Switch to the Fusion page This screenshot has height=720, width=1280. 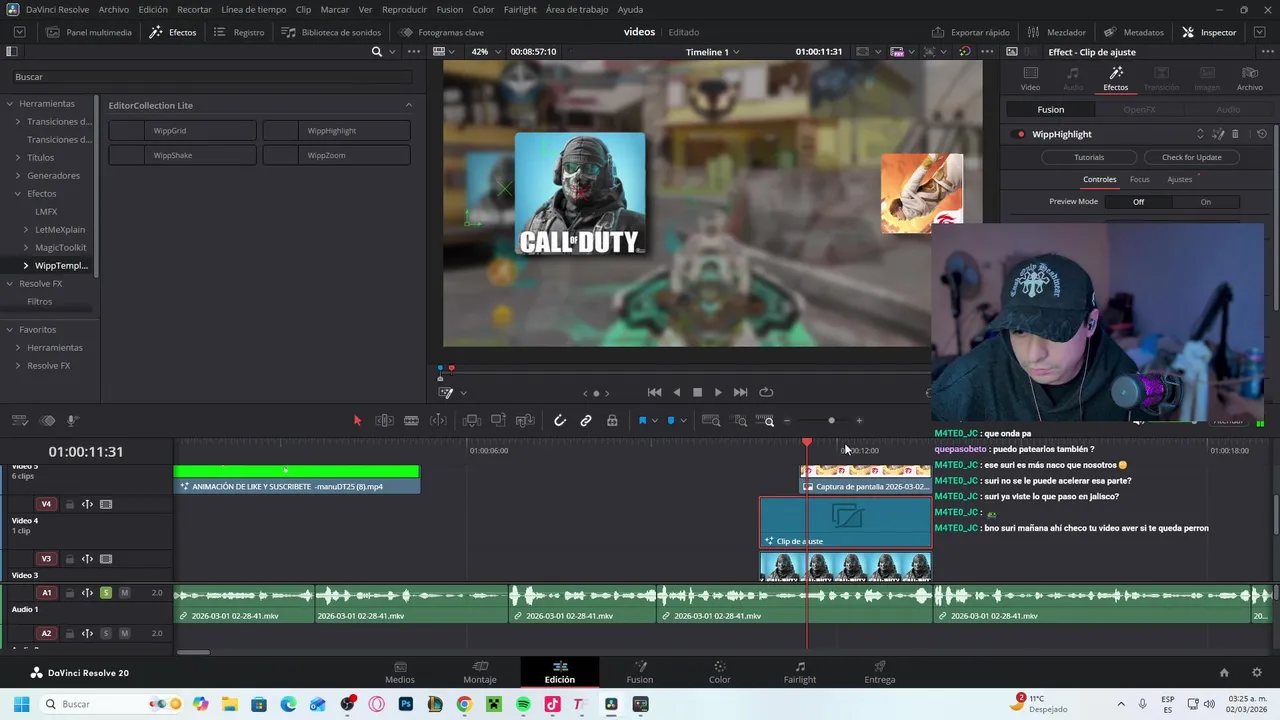tap(640, 672)
